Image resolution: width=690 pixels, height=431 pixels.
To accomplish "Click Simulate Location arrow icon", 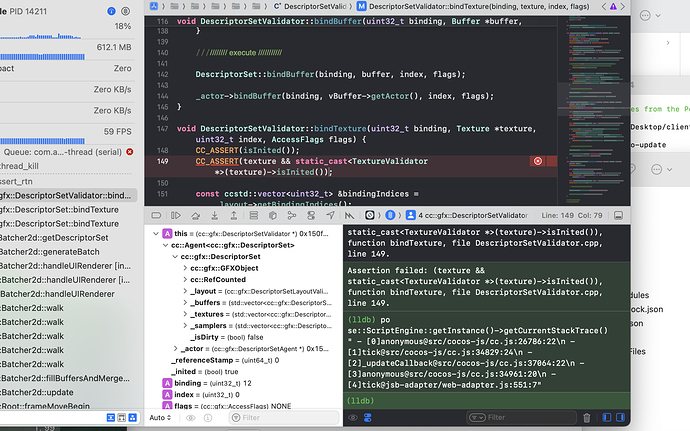I will (x=330, y=215).
